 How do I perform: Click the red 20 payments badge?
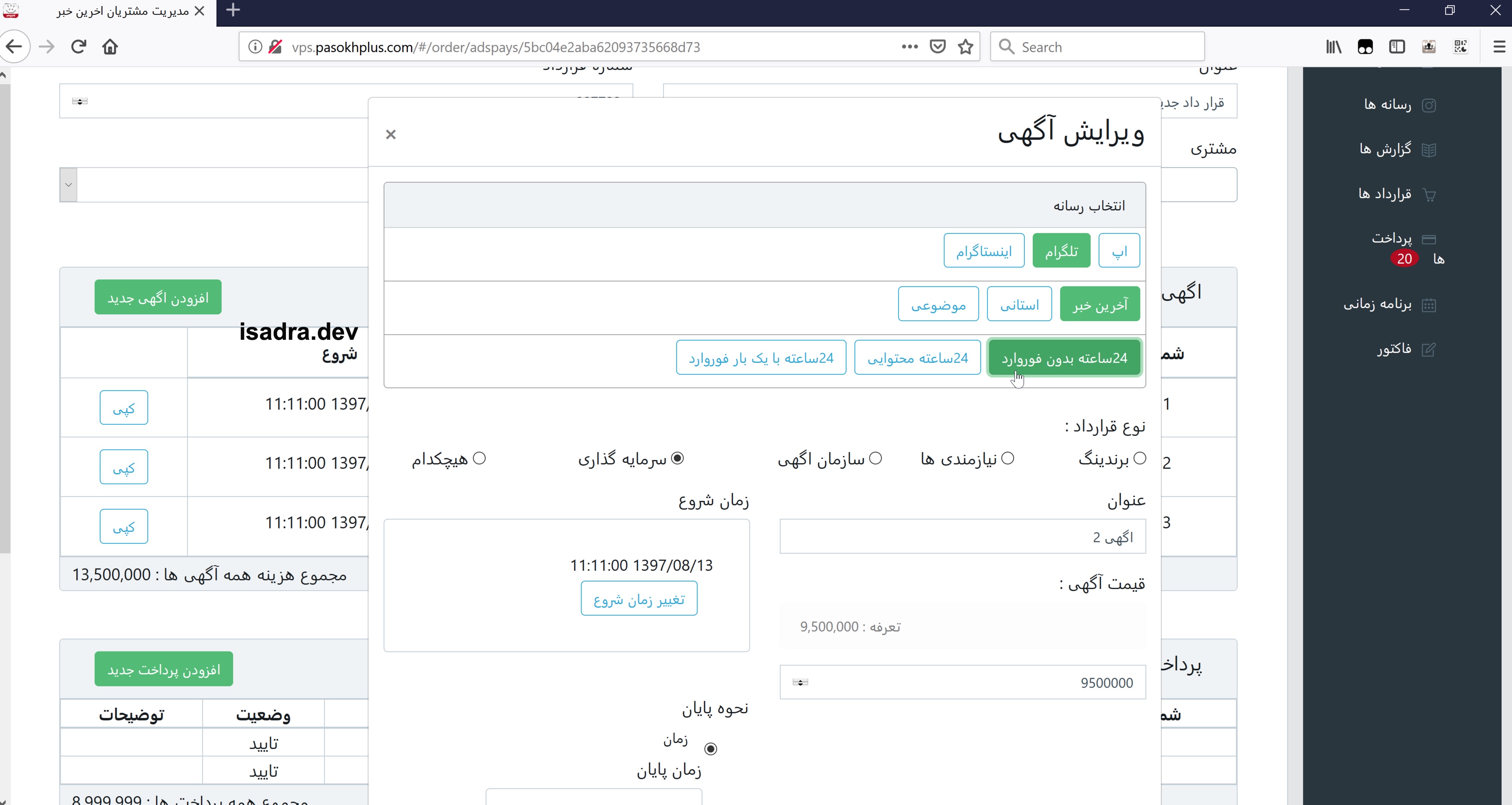[x=1404, y=259]
